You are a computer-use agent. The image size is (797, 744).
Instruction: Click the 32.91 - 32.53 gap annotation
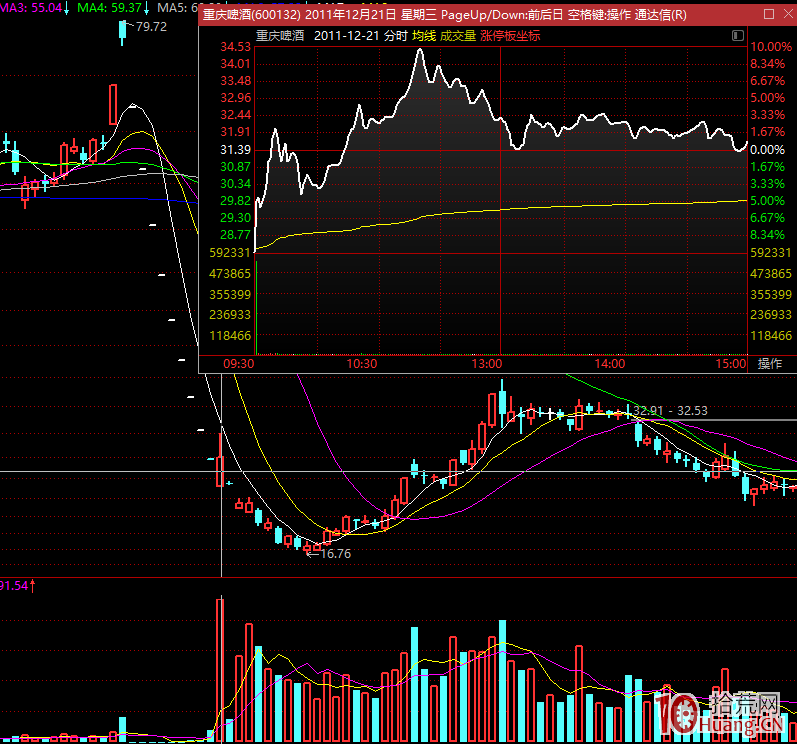tap(670, 411)
